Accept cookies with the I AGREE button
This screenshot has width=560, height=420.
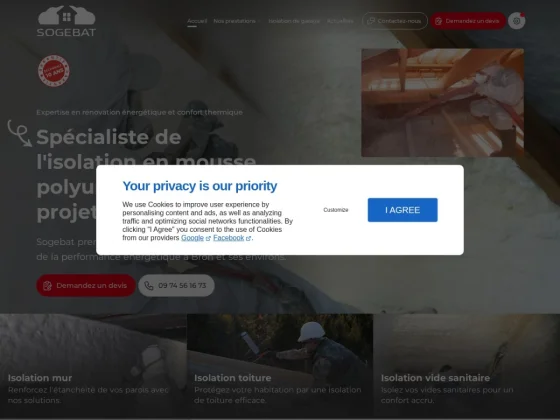(402, 210)
